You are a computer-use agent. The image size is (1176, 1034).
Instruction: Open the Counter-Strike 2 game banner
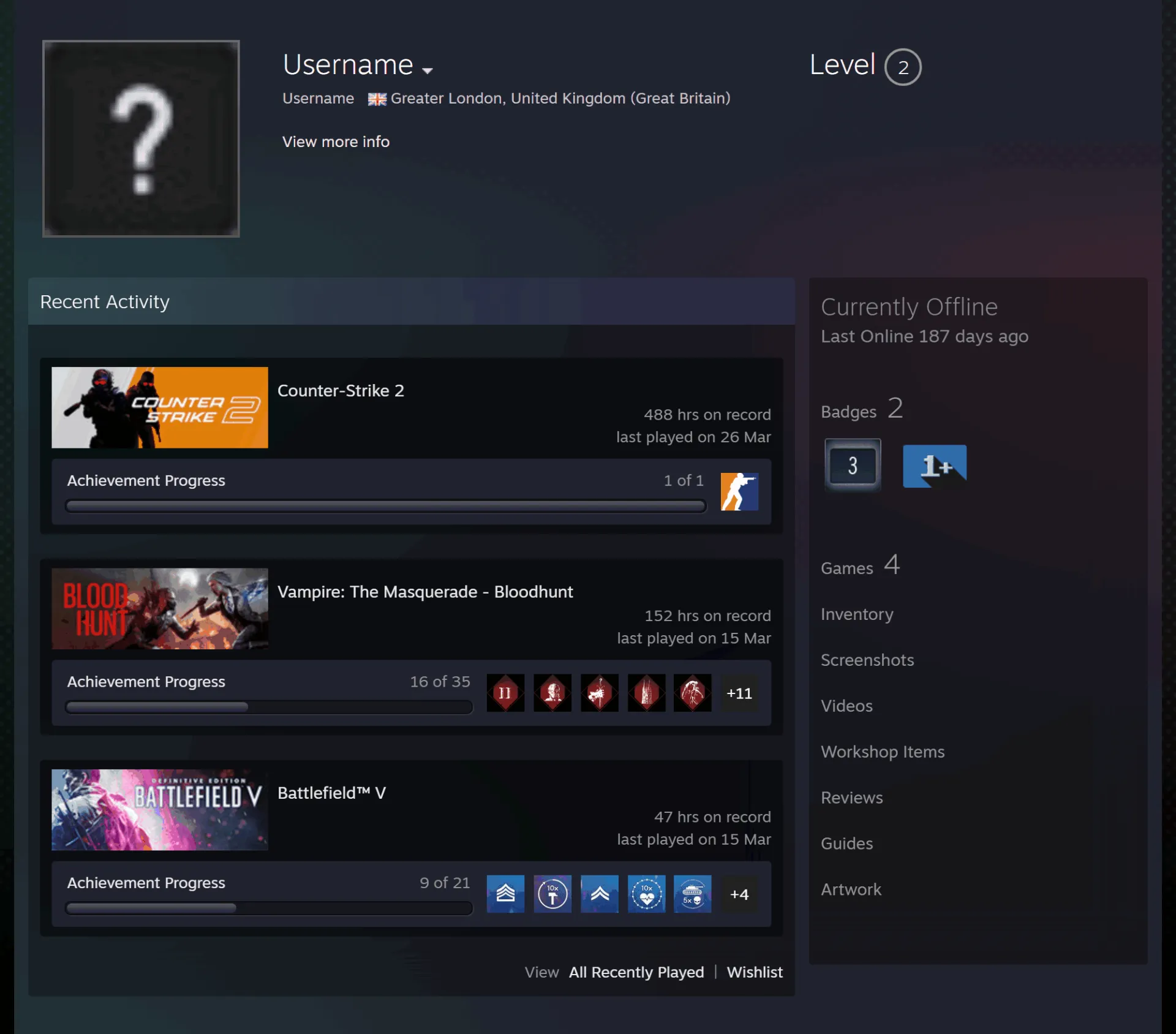(x=160, y=407)
